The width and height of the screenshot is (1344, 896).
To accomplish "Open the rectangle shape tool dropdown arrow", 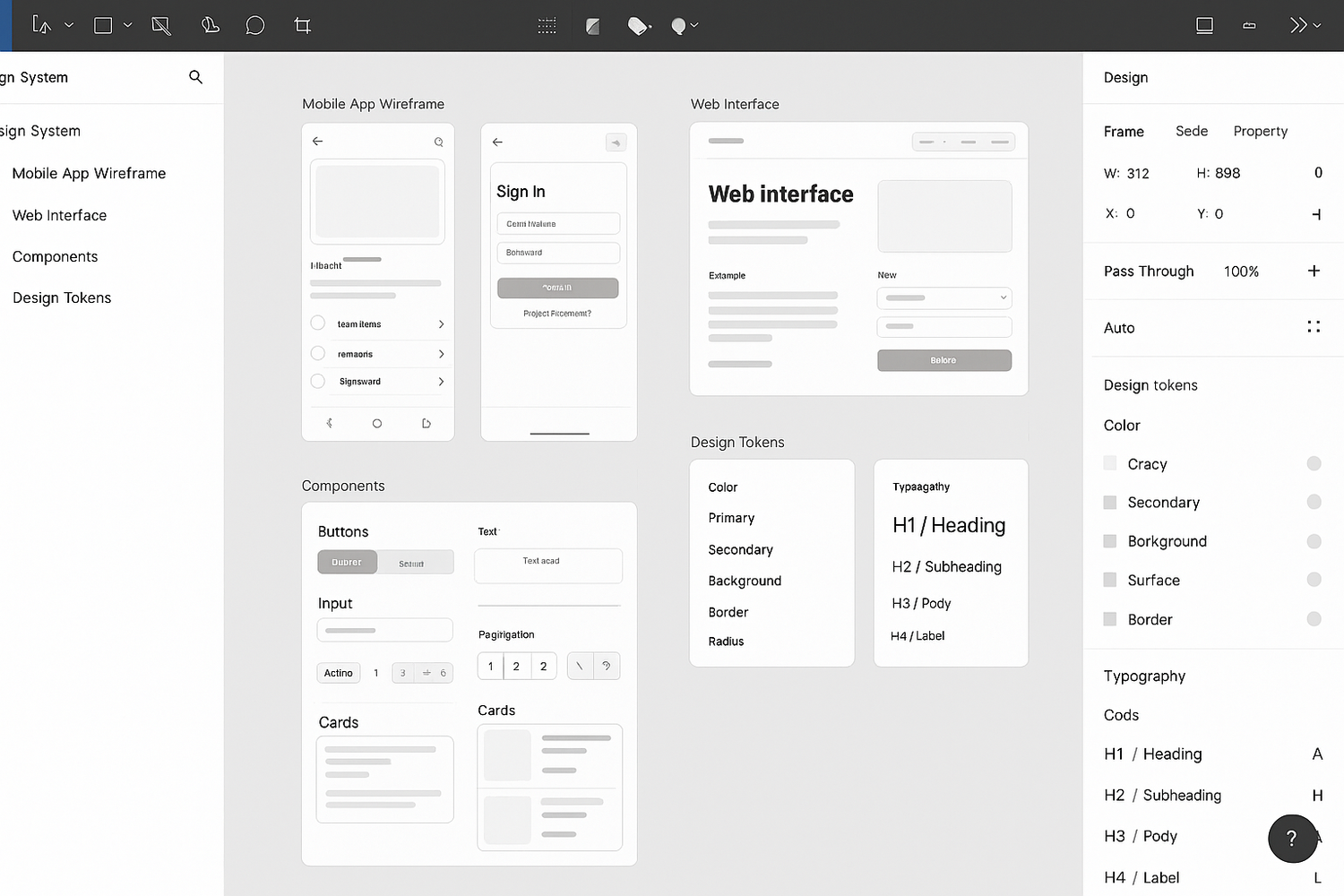I will 128,25.
